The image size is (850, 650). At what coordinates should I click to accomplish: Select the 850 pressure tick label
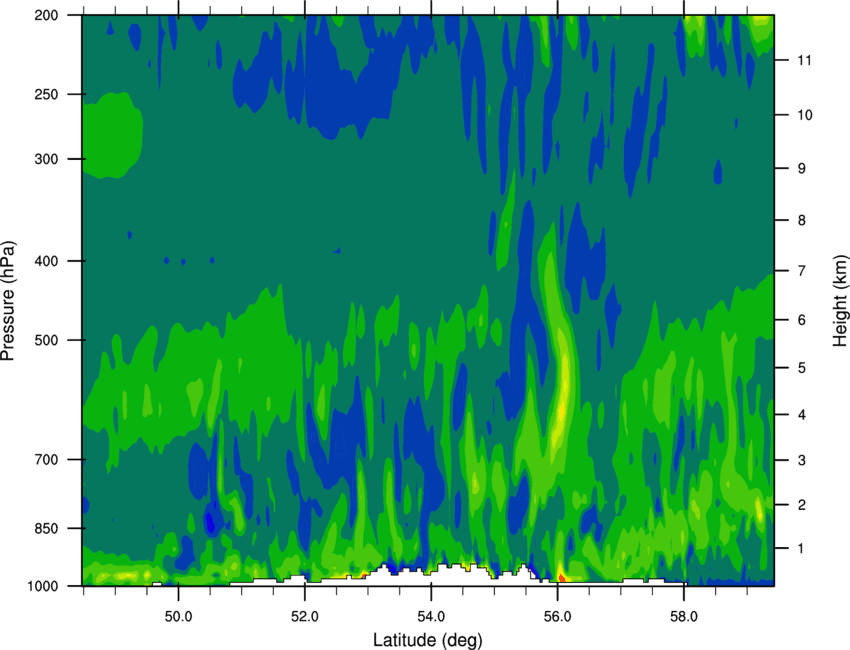point(46,528)
